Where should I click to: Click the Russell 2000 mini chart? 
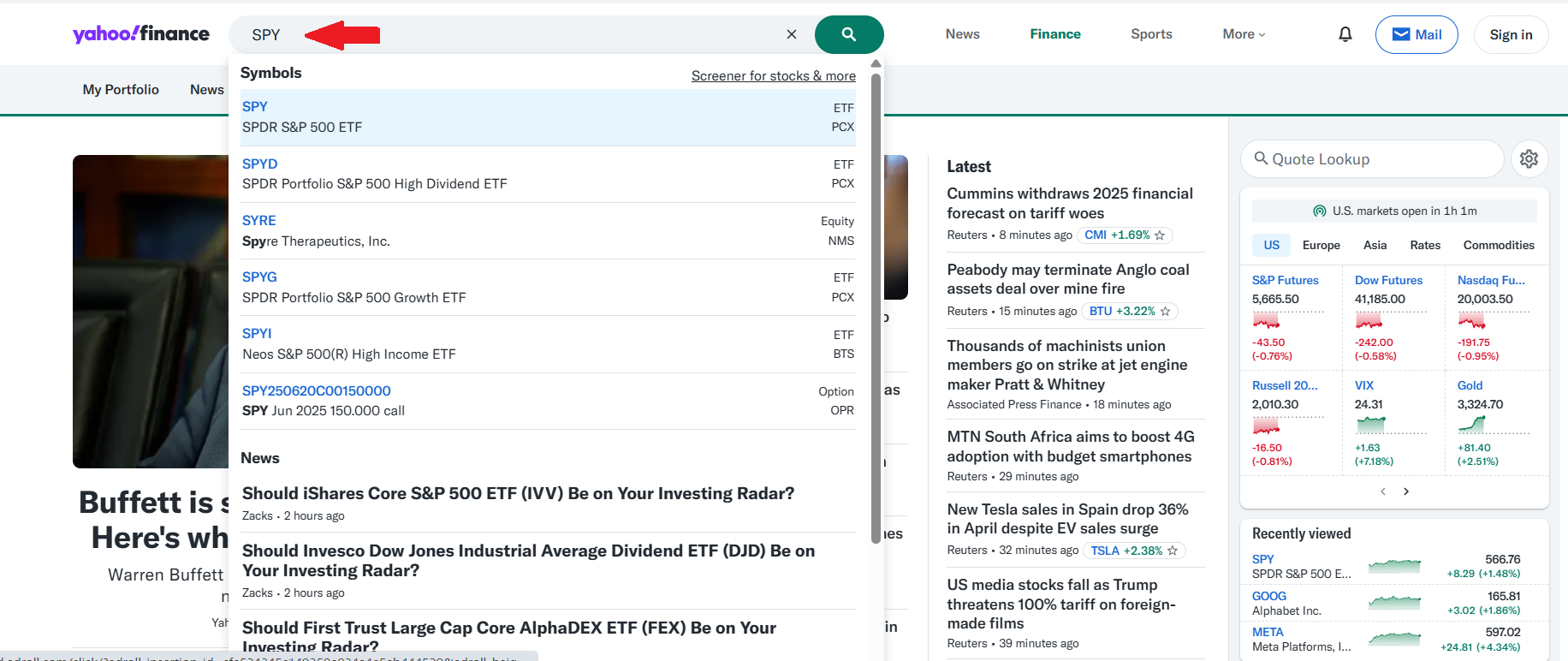tap(1288, 425)
